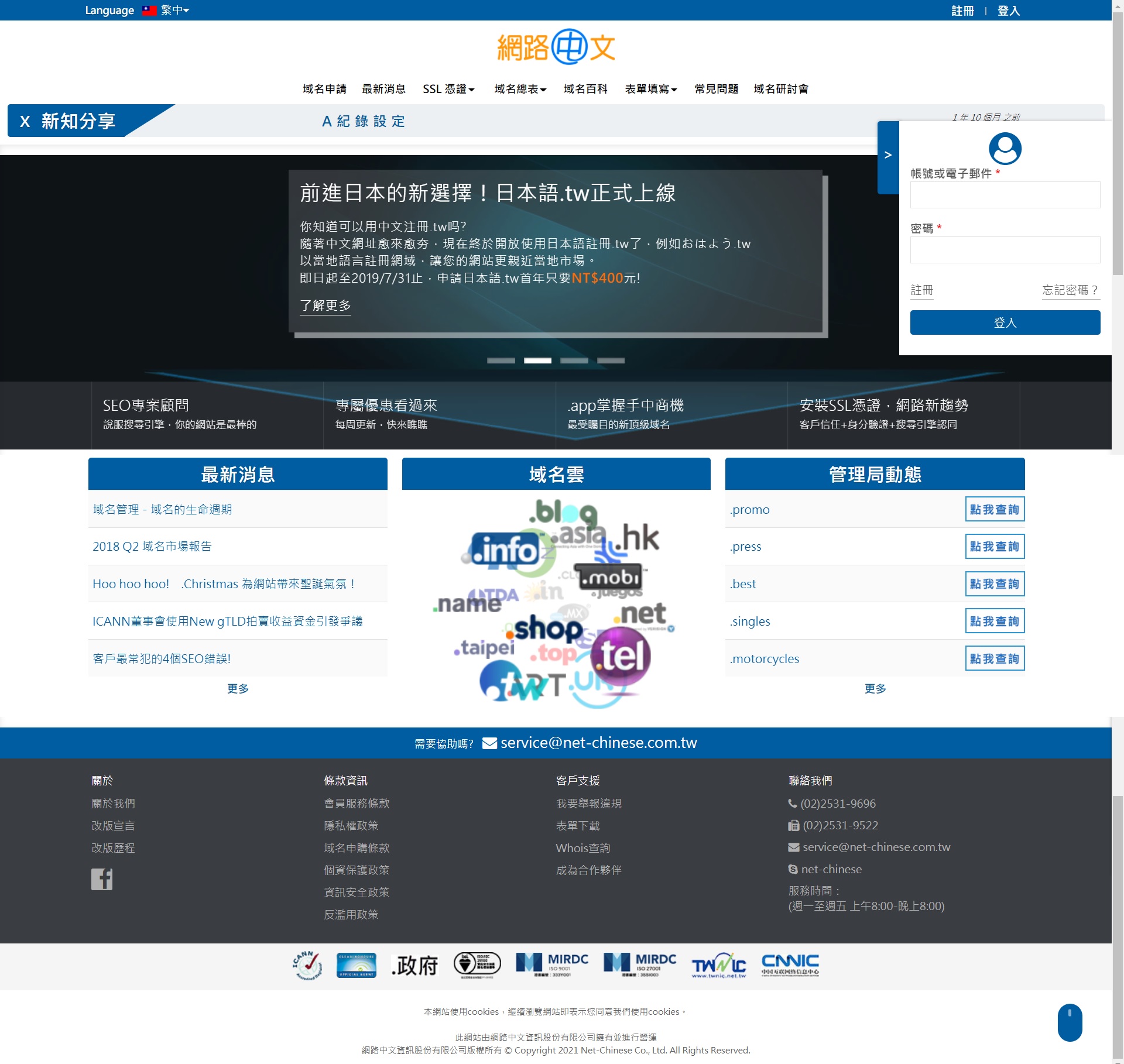This screenshot has width=1124, height=1064.
Task: Open the 常見問題 menu item
Action: [716, 89]
